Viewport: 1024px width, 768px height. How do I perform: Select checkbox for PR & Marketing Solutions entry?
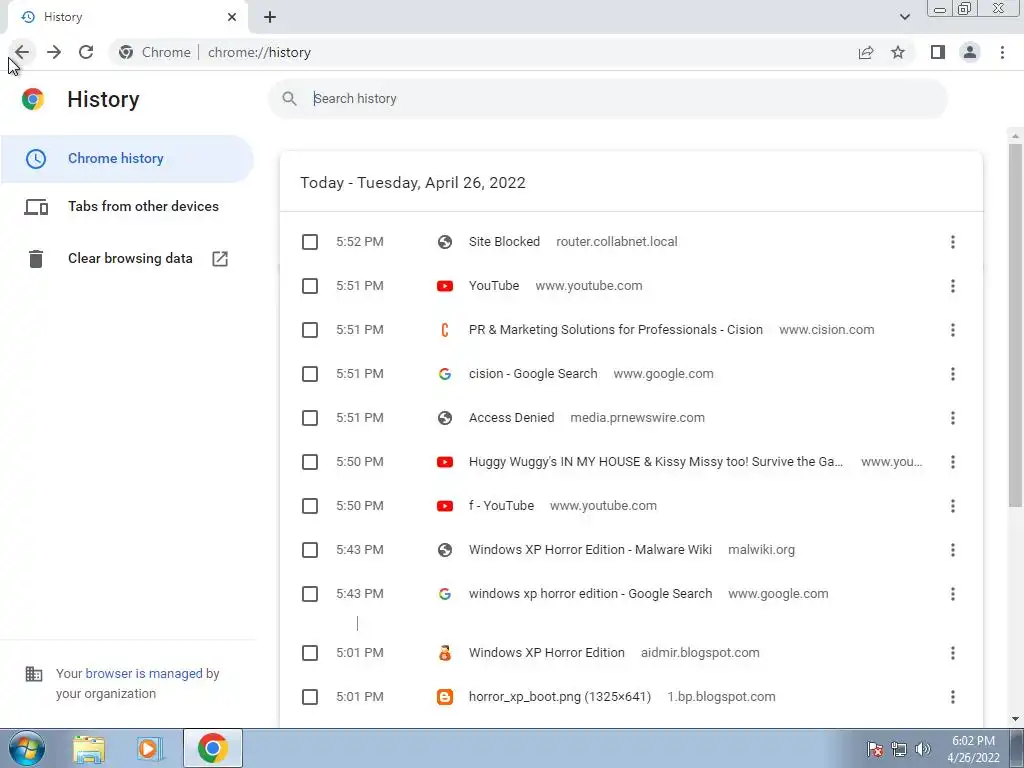[x=310, y=330]
